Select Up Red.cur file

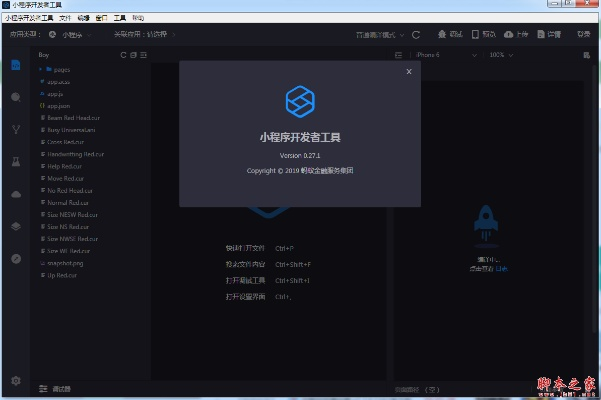click(62, 275)
